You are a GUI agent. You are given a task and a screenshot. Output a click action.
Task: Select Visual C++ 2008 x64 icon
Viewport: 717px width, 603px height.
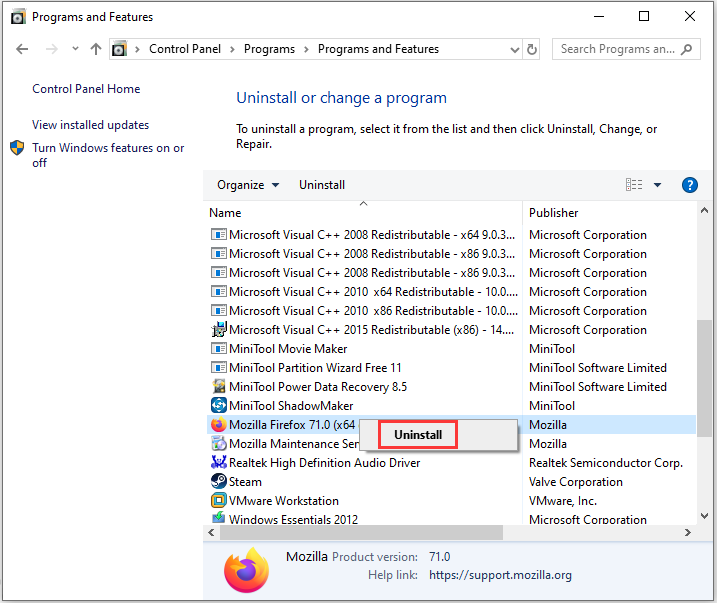pos(219,235)
